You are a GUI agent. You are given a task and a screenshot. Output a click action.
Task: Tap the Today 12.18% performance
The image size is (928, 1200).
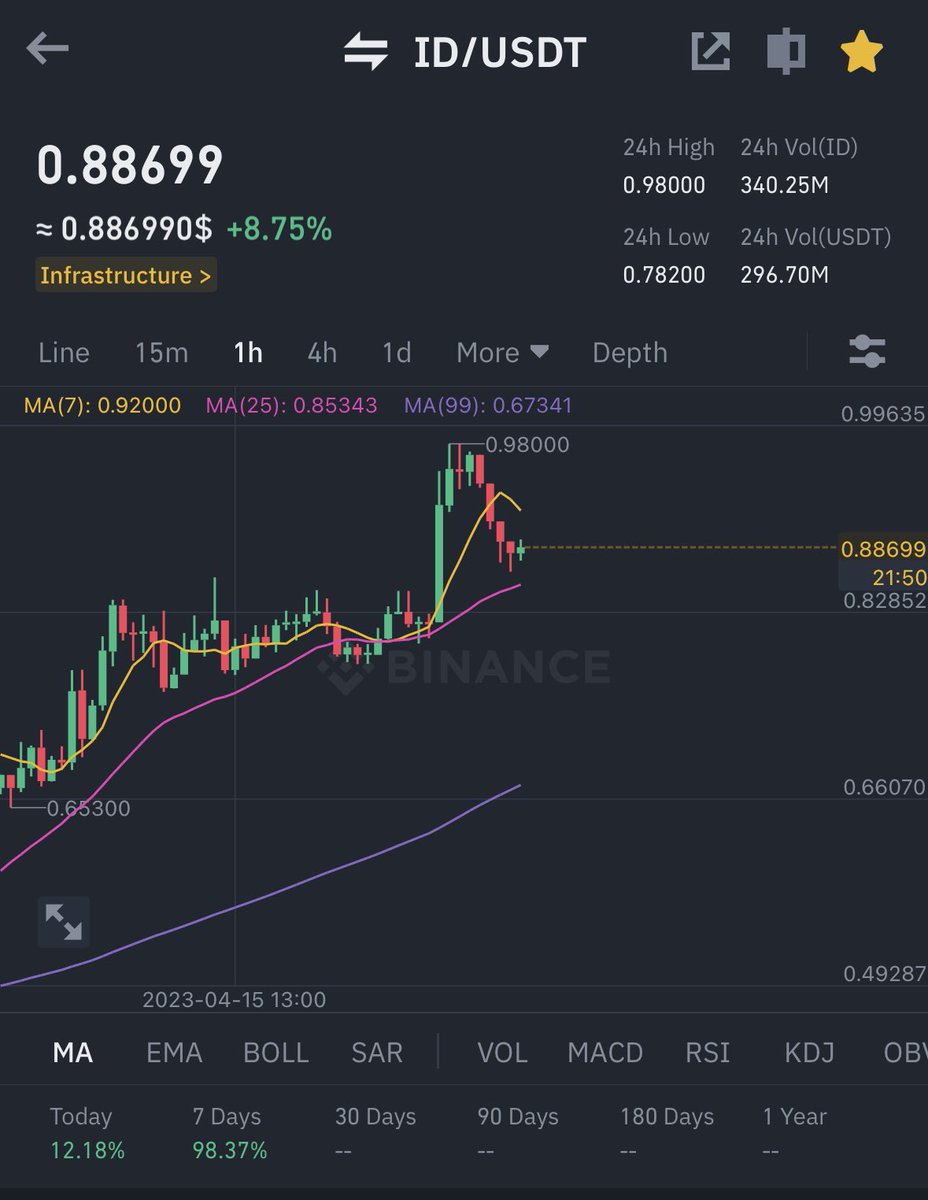coord(87,1133)
